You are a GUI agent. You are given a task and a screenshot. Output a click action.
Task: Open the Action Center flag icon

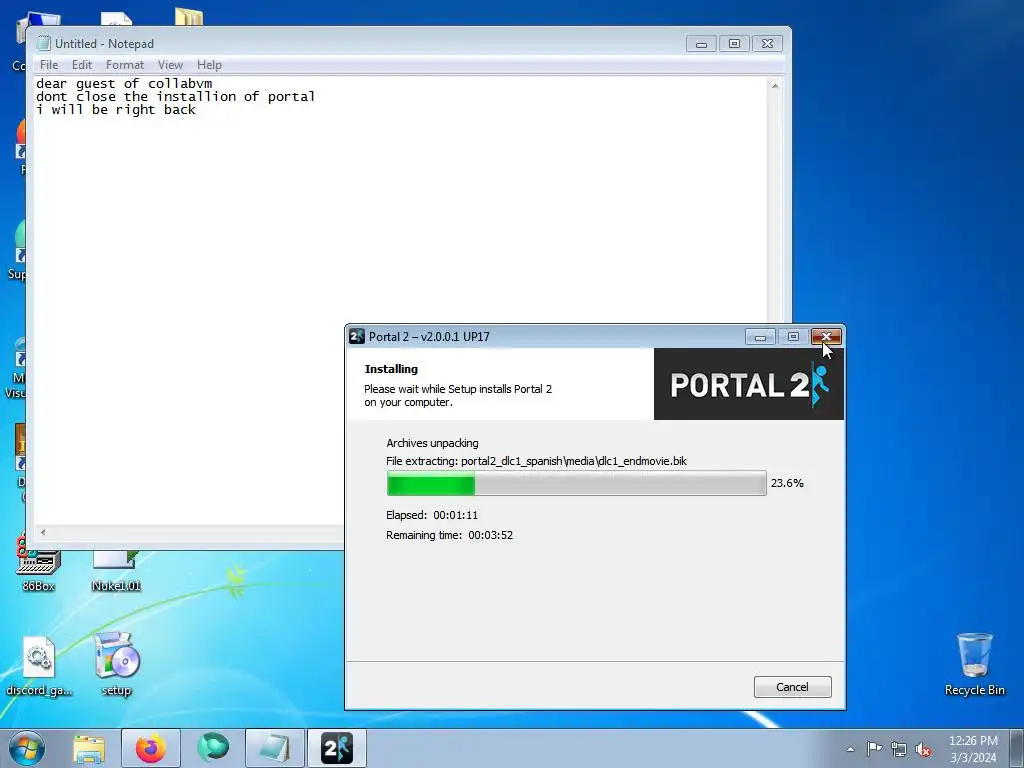(874, 748)
